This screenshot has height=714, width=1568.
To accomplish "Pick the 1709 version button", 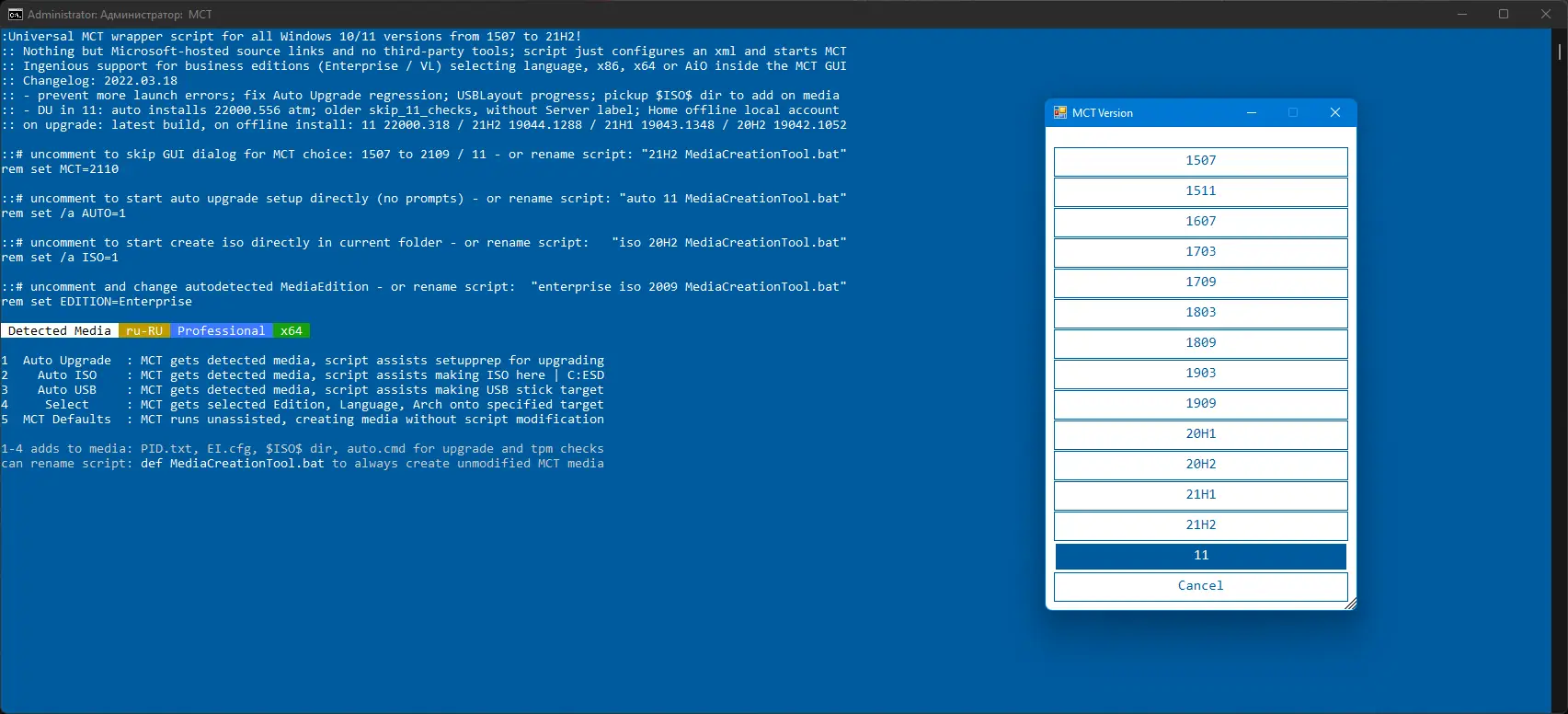I will point(1200,282).
